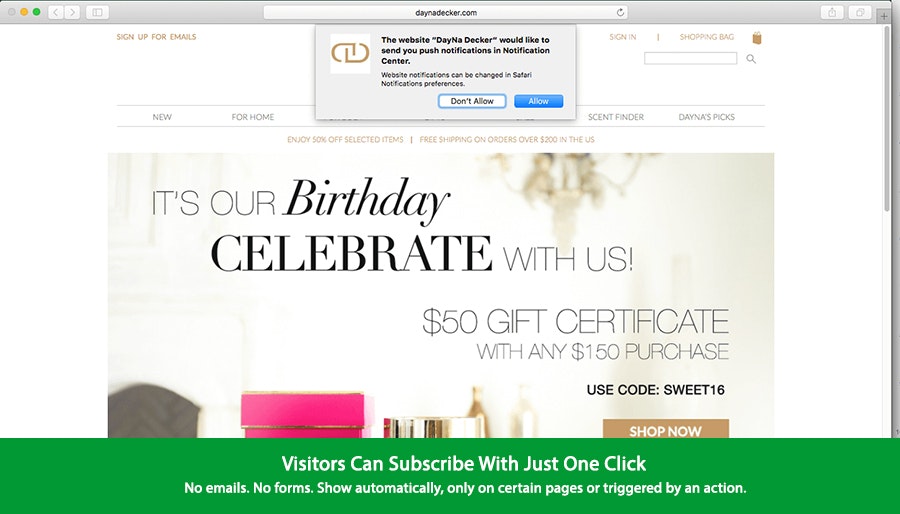Open the FOR HOME menu
Viewport: 900px width, 514px height.
(x=253, y=117)
